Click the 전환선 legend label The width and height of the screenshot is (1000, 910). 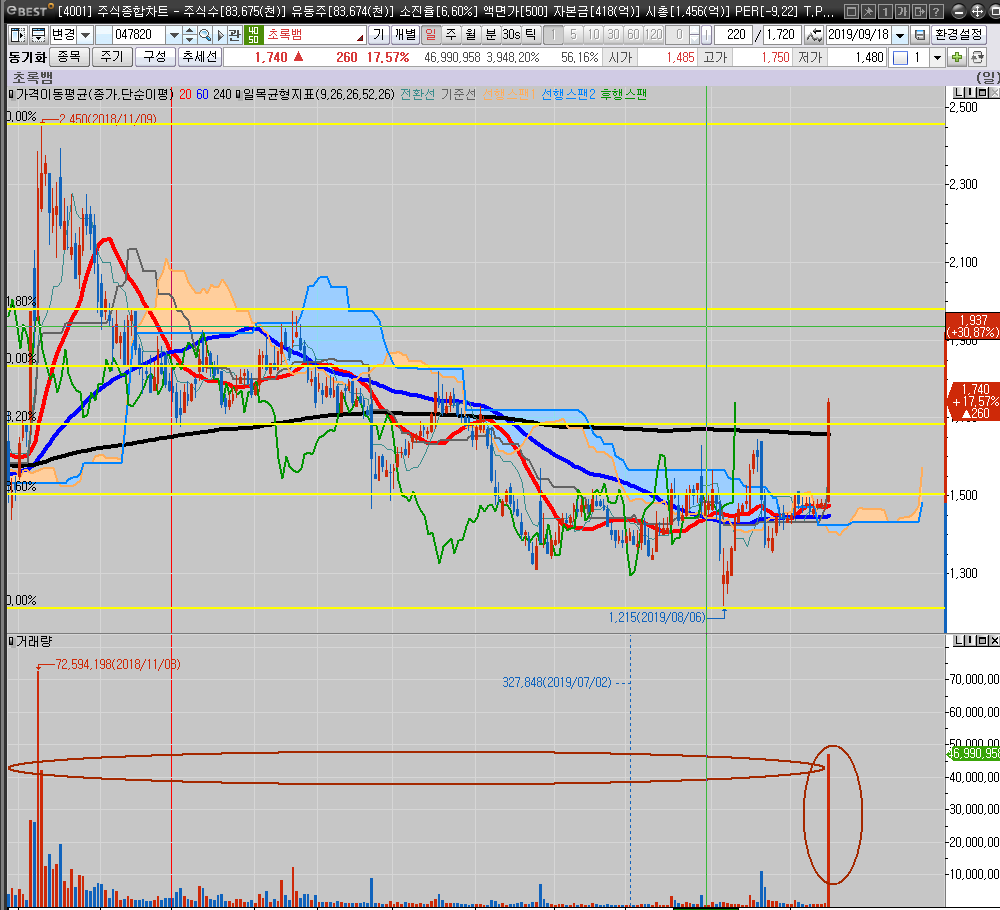coord(418,94)
